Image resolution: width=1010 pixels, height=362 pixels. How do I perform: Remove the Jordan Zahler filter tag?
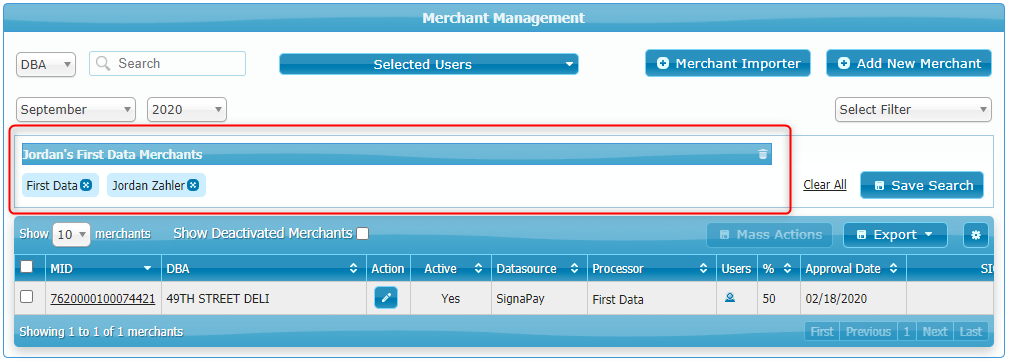click(193, 186)
